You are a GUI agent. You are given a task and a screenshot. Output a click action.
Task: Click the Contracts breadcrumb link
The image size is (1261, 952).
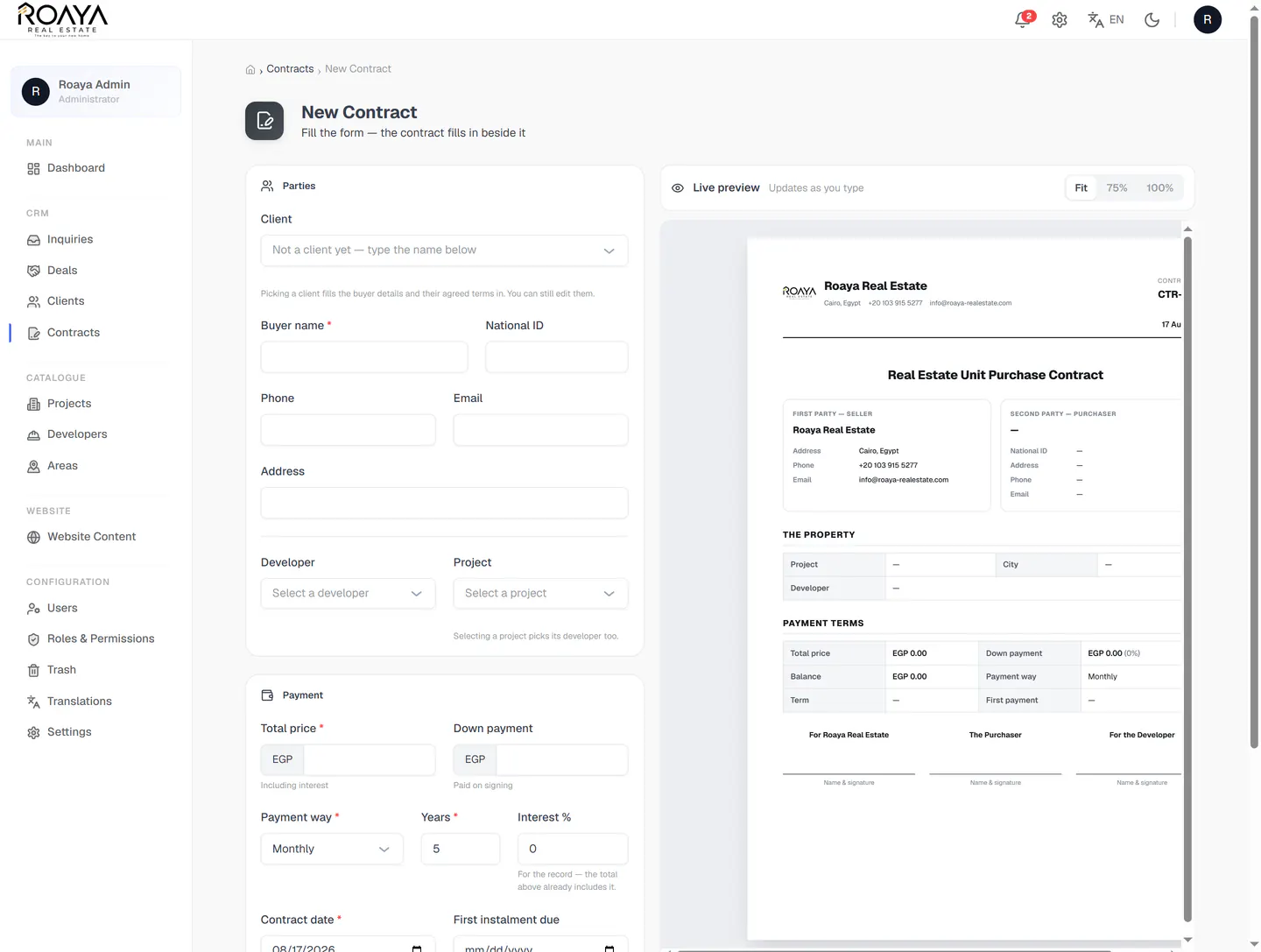[290, 69]
